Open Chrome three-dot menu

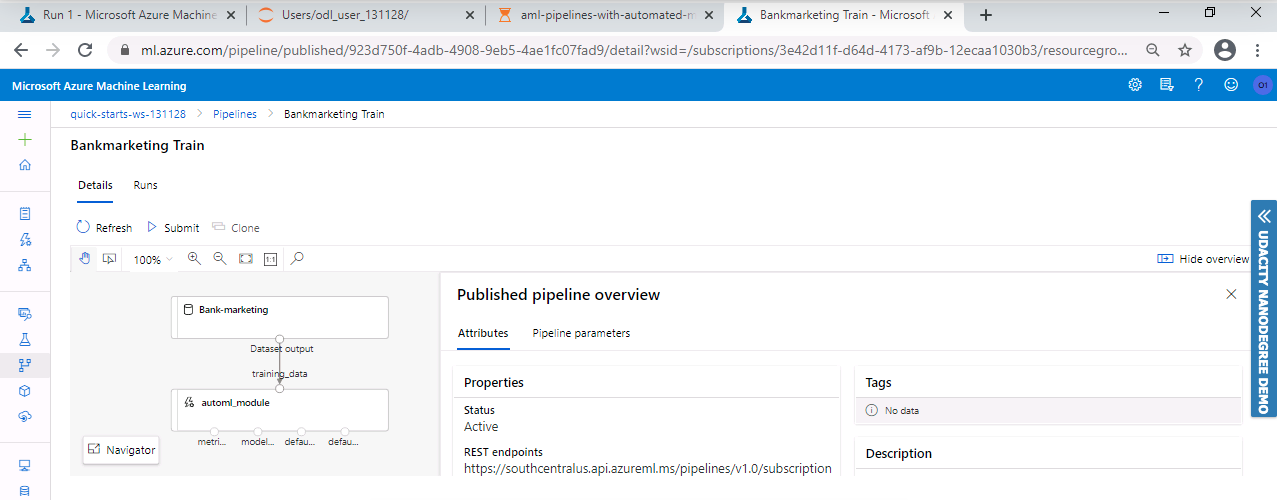coord(1258,50)
